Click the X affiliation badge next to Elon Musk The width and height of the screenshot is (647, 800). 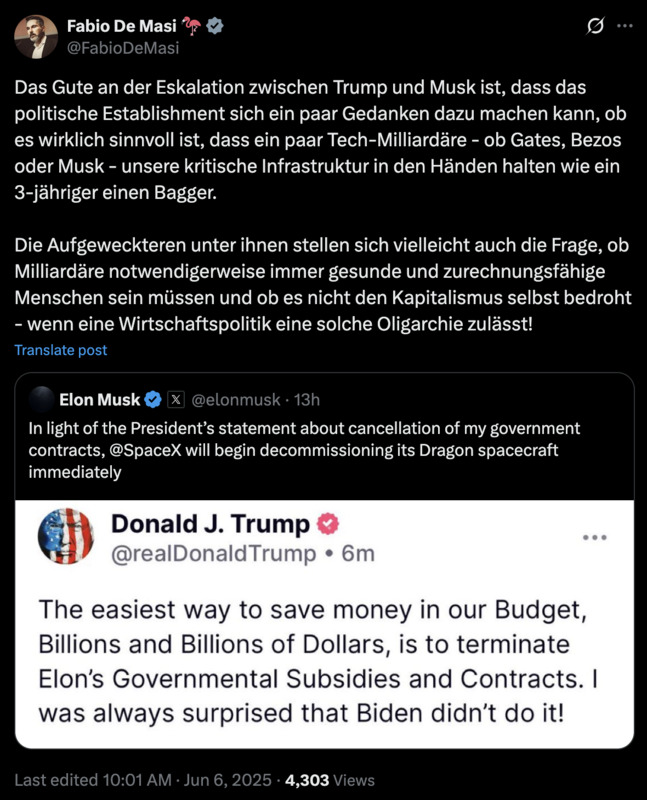pyautogui.click(x=175, y=400)
